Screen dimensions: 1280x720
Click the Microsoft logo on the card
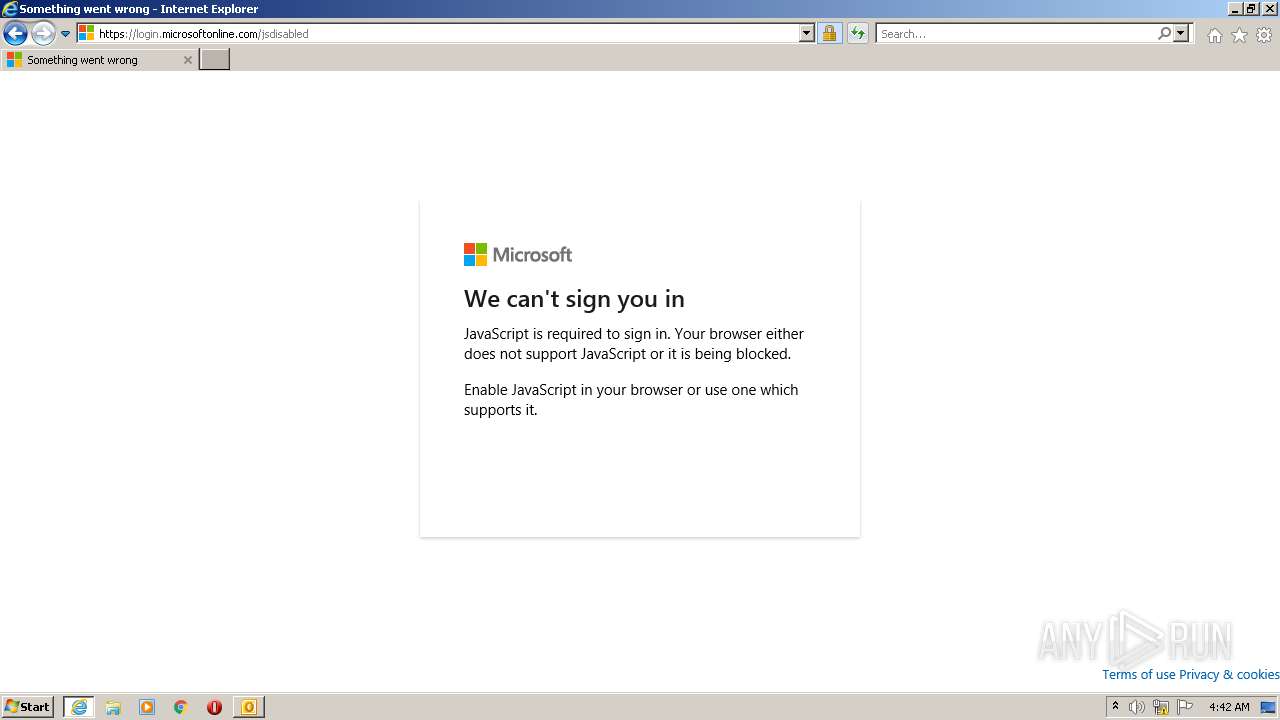point(518,255)
